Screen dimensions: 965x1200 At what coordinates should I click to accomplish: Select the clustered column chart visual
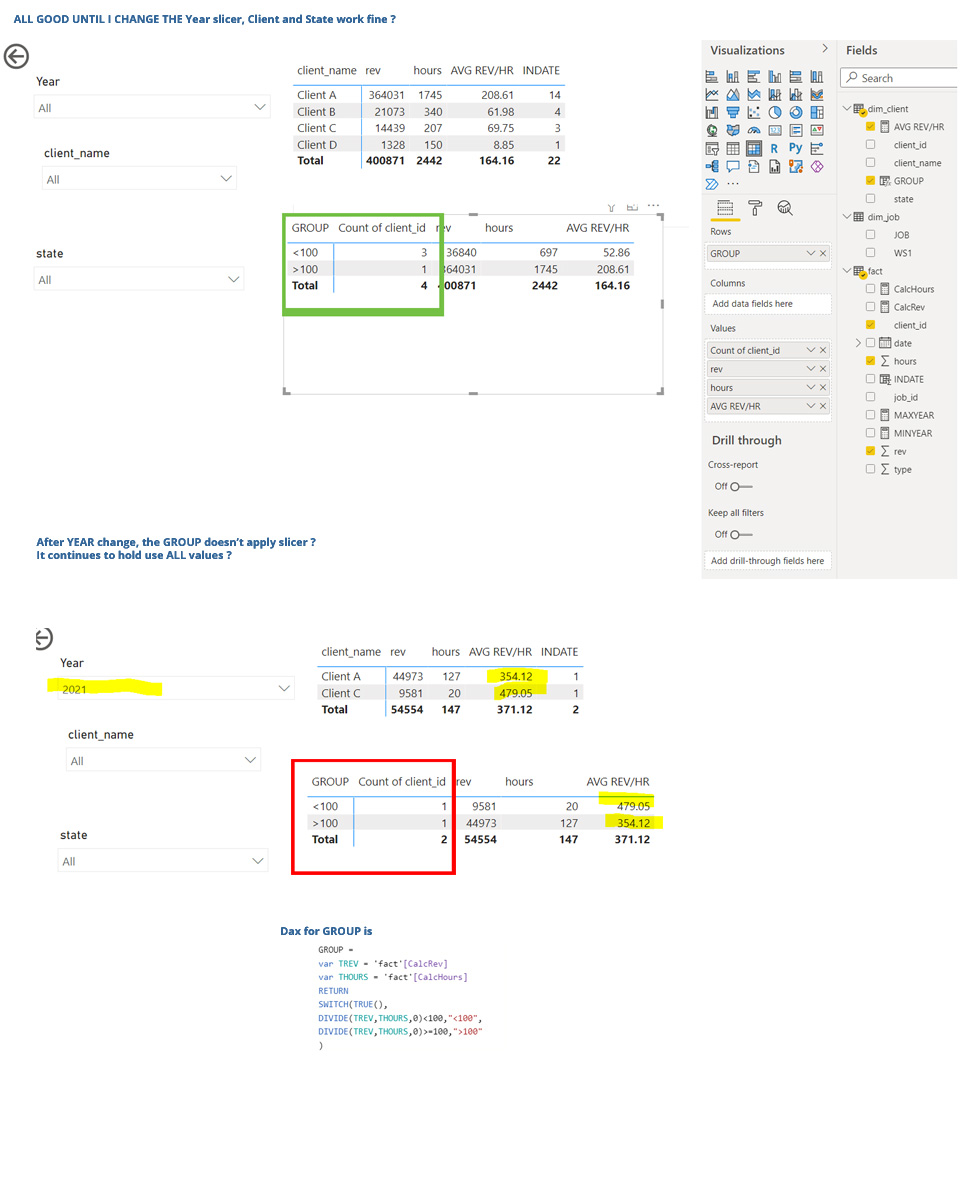(x=775, y=76)
